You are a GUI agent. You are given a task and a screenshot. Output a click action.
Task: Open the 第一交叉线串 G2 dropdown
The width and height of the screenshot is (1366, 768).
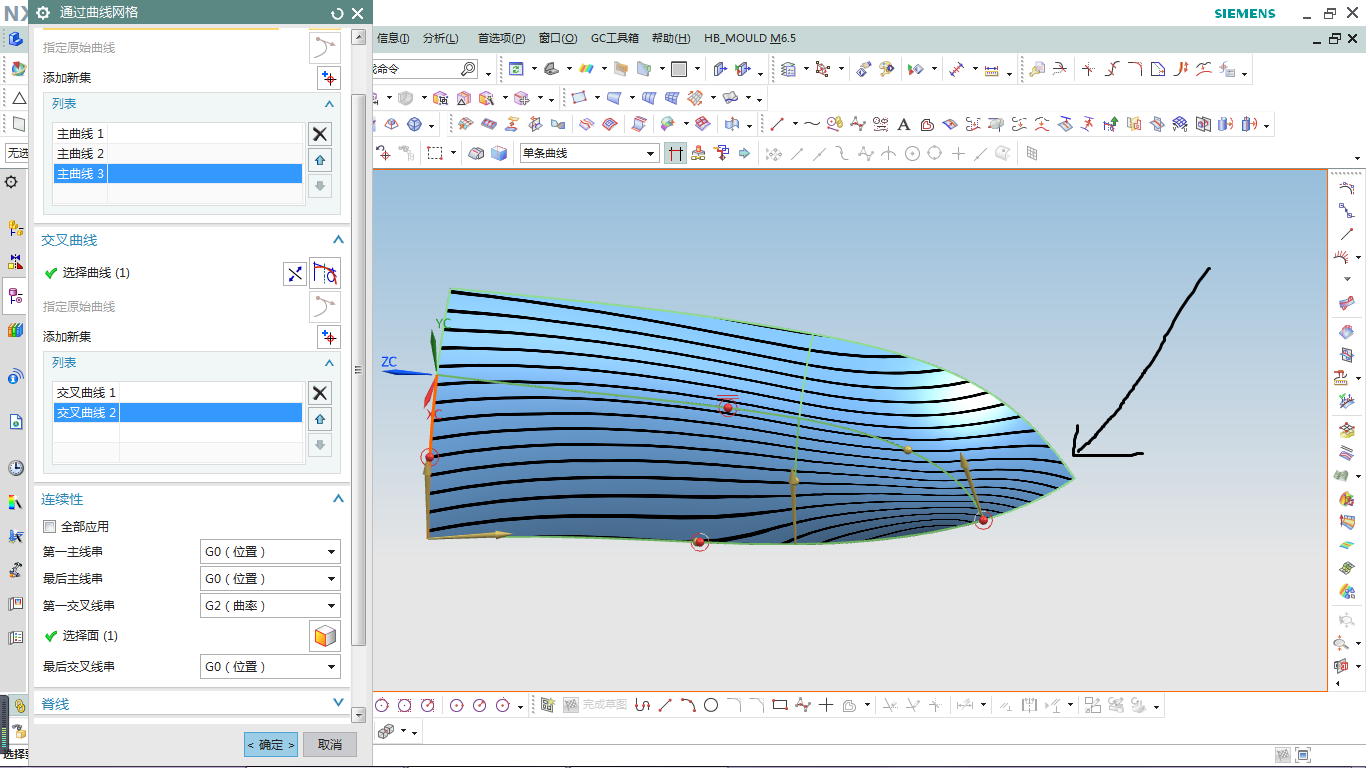(x=270, y=606)
